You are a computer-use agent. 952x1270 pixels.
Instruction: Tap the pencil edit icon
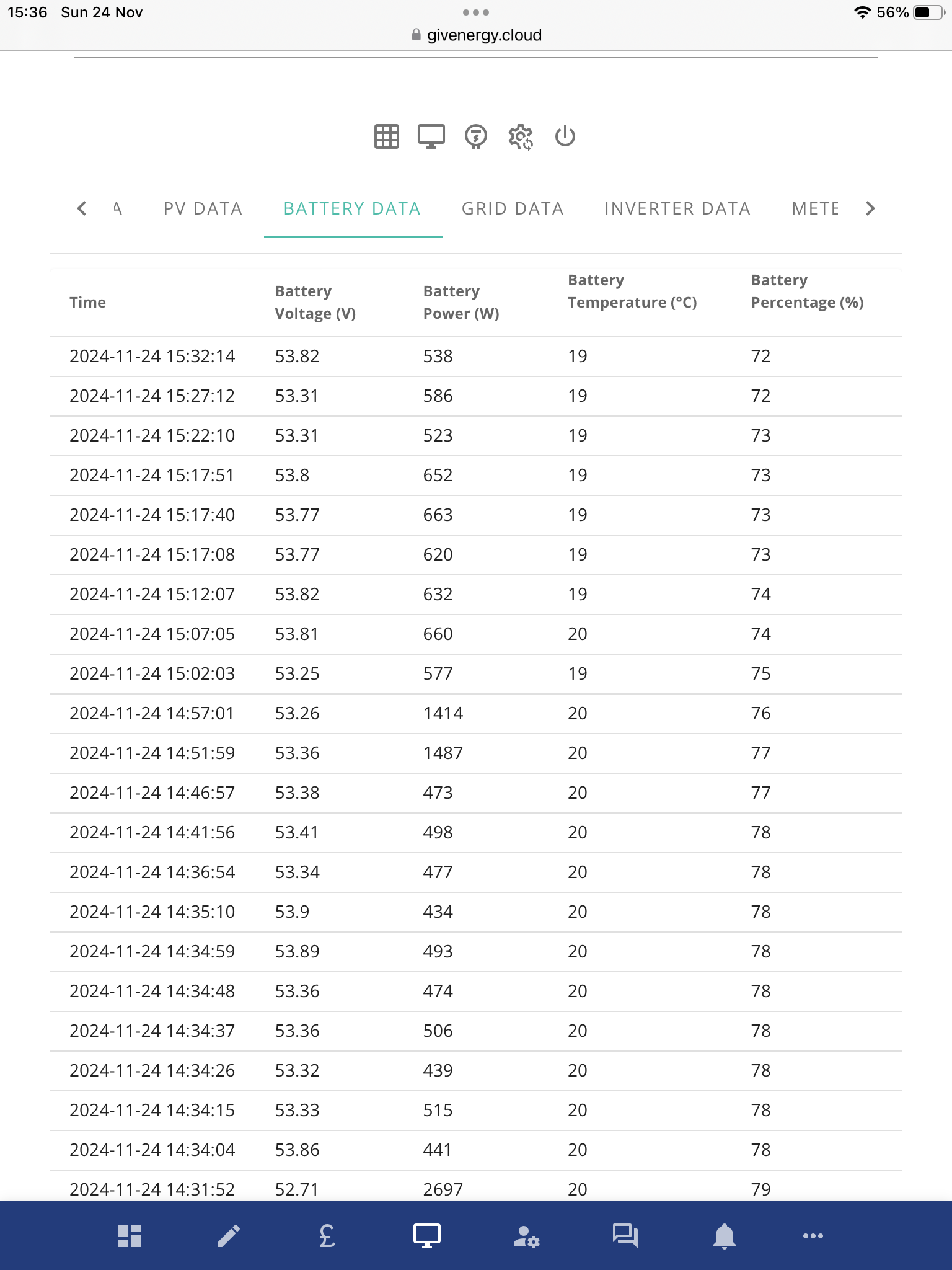(229, 1236)
